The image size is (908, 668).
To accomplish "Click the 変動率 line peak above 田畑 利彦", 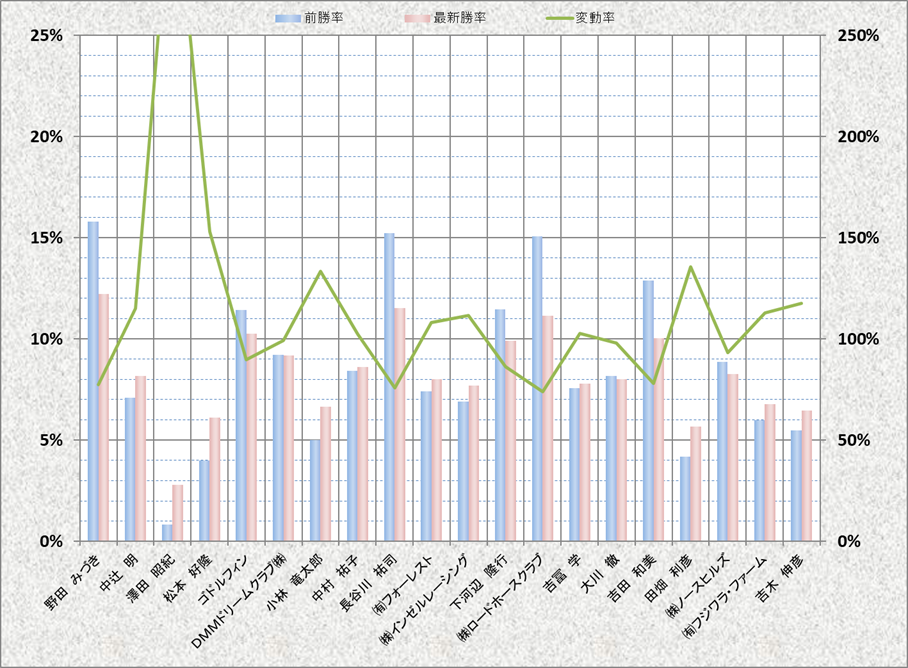I will 690,267.
